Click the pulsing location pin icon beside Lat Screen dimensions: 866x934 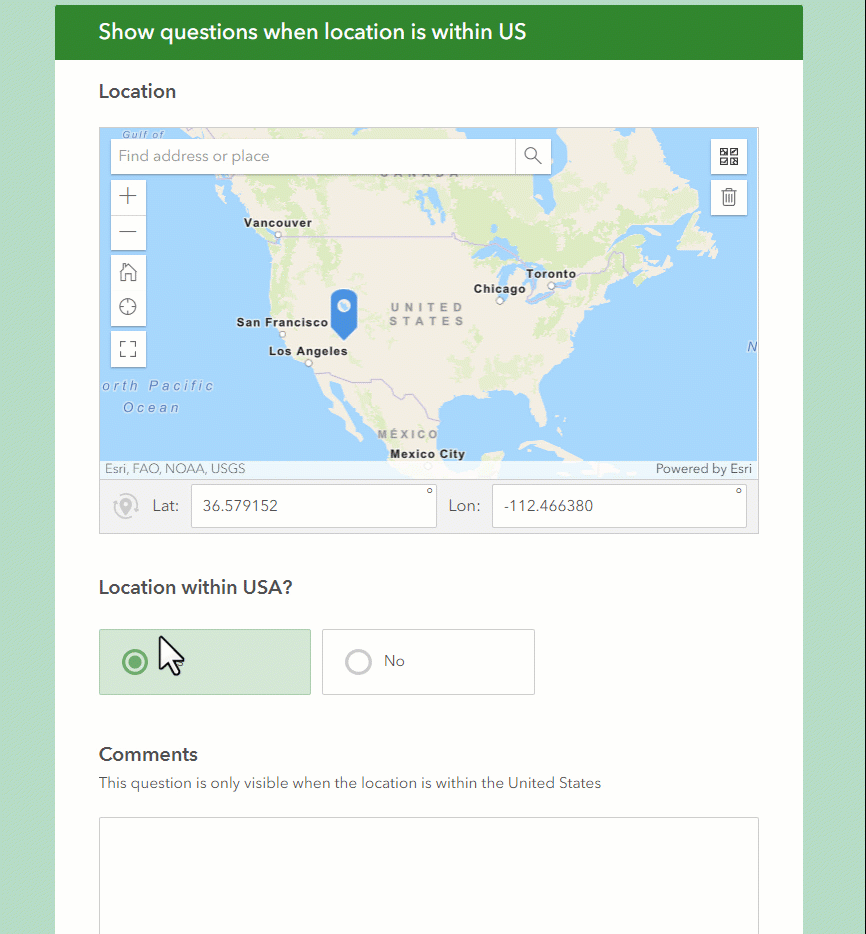125,506
